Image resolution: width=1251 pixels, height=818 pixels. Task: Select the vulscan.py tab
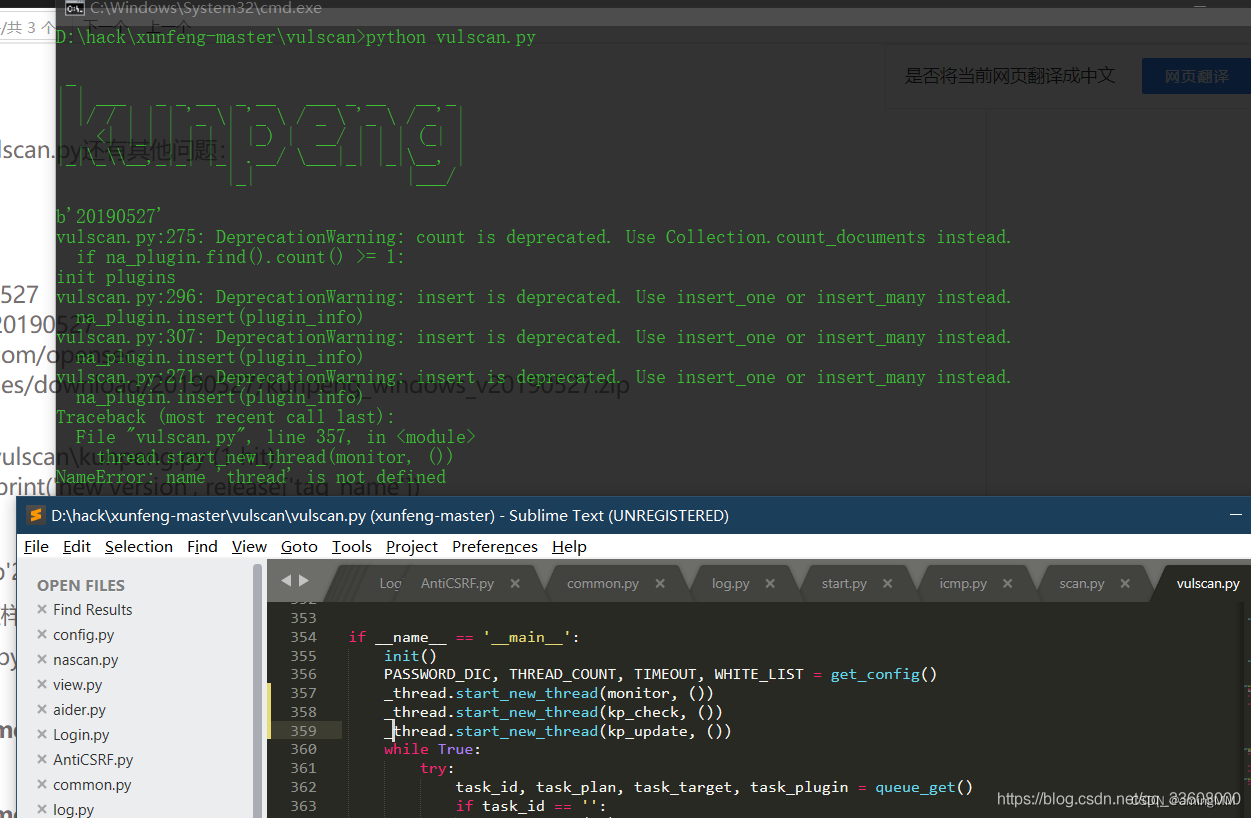tap(1208, 583)
